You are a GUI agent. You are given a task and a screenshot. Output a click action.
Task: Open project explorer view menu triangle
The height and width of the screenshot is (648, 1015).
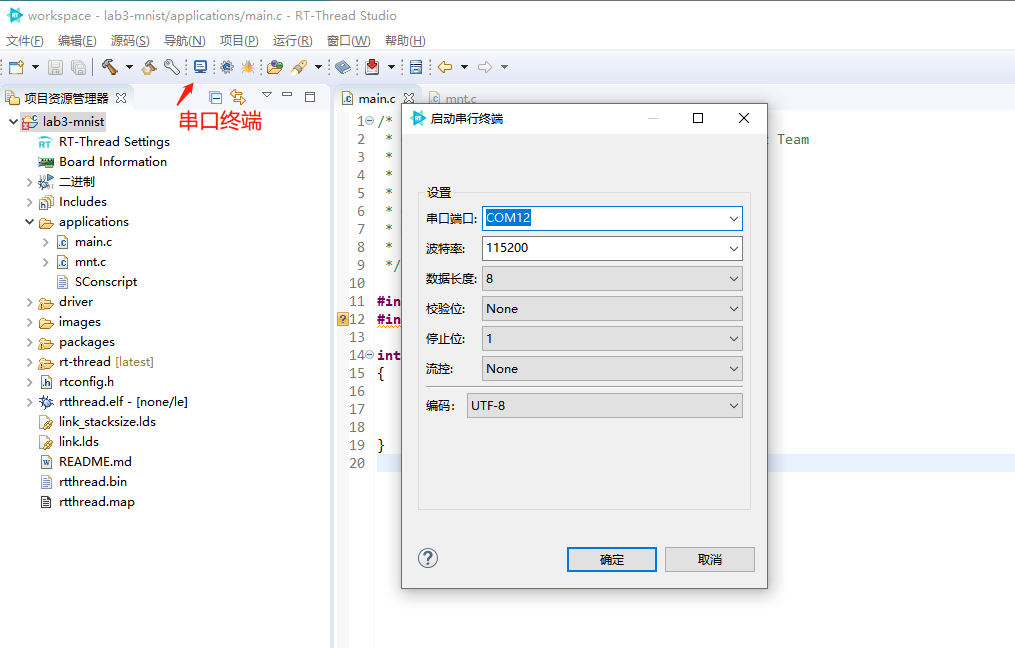(267, 95)
